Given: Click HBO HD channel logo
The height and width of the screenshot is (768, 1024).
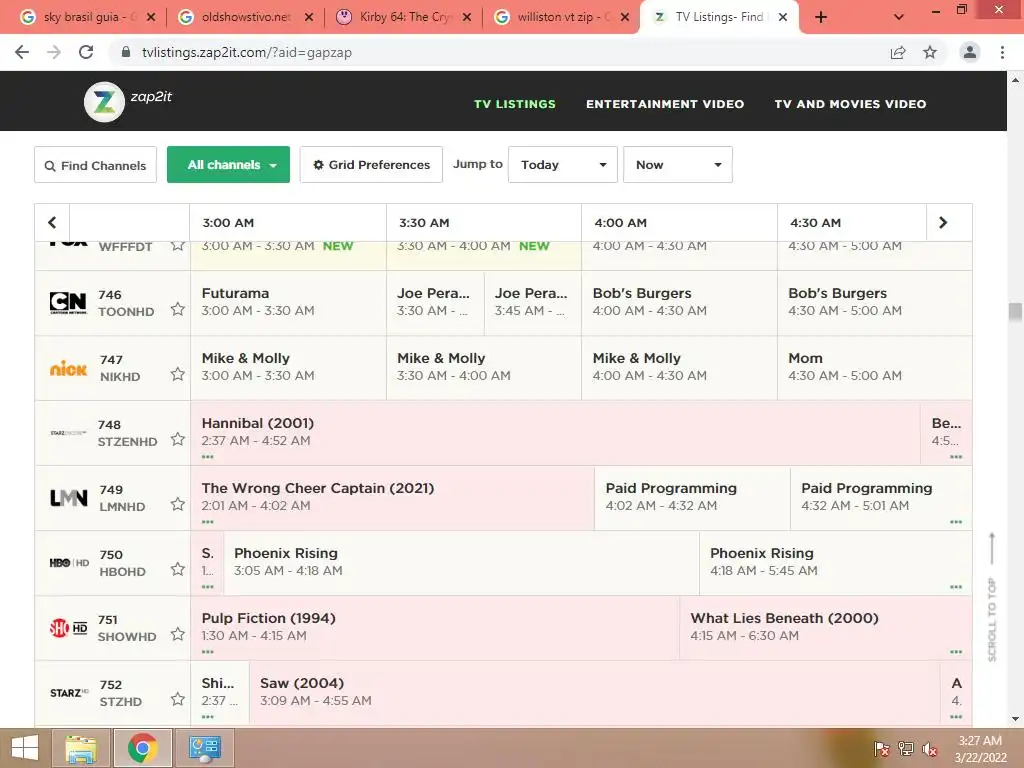Looking at the screenshot, I should (69, 562).
